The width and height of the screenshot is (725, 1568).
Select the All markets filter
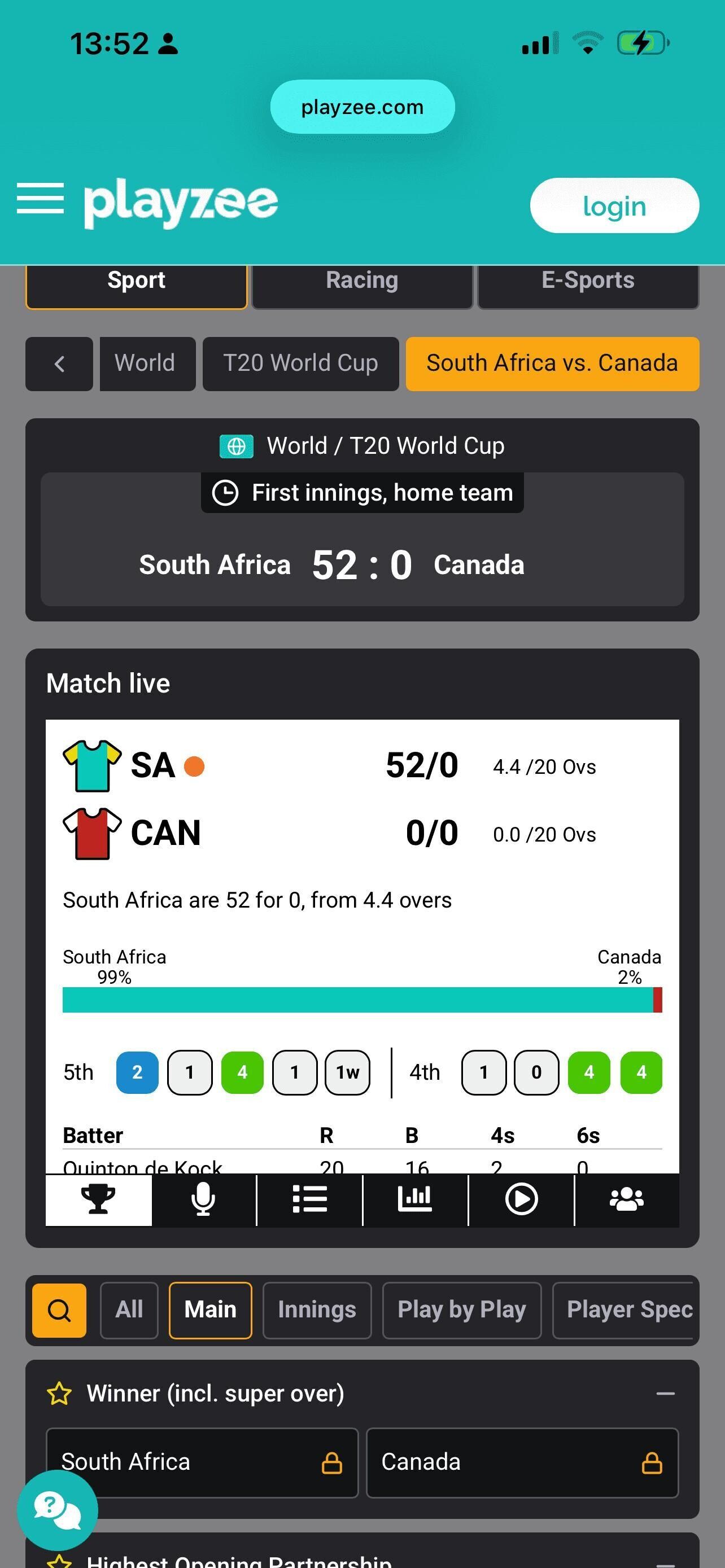tap(129, 1310)
